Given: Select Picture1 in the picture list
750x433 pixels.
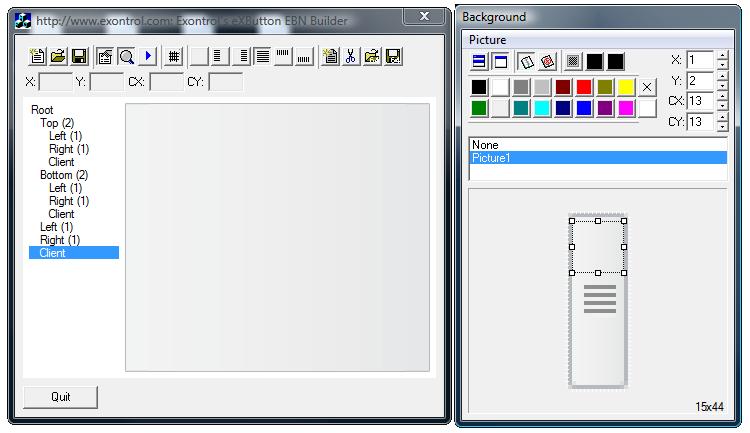Looking at the screenshot, I should (x=596, y=158).
